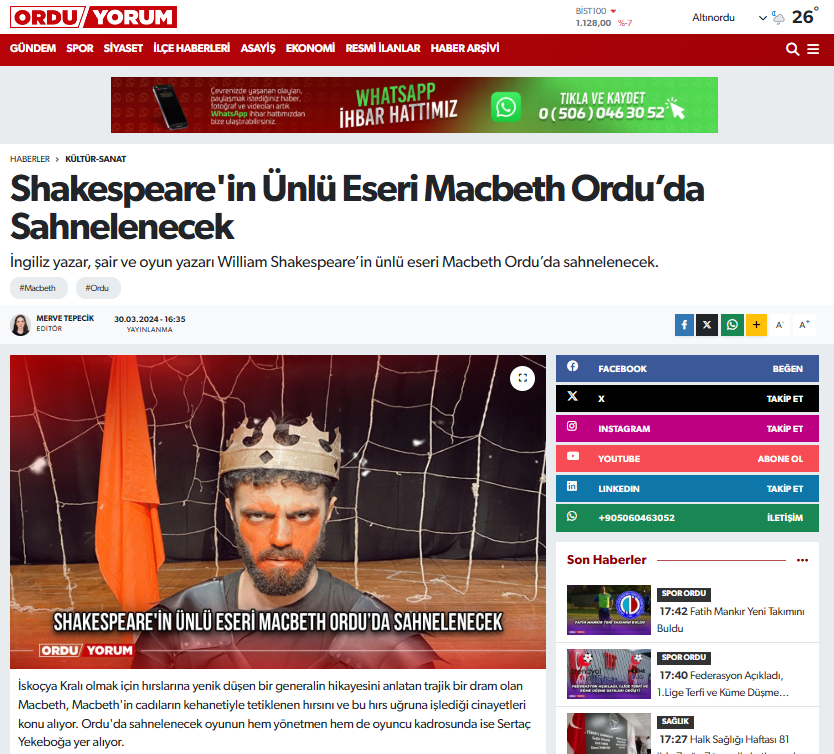834x754 pixels.
Task: Open the GÜNDEM menu item
Action: 32,48
